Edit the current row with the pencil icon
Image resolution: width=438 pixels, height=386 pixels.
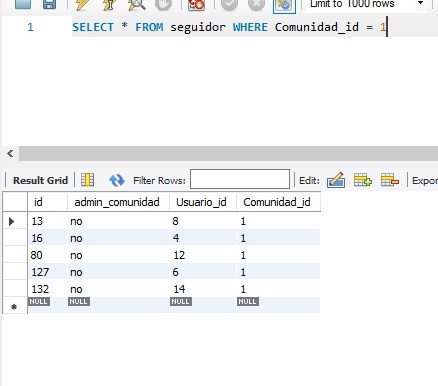336,180
